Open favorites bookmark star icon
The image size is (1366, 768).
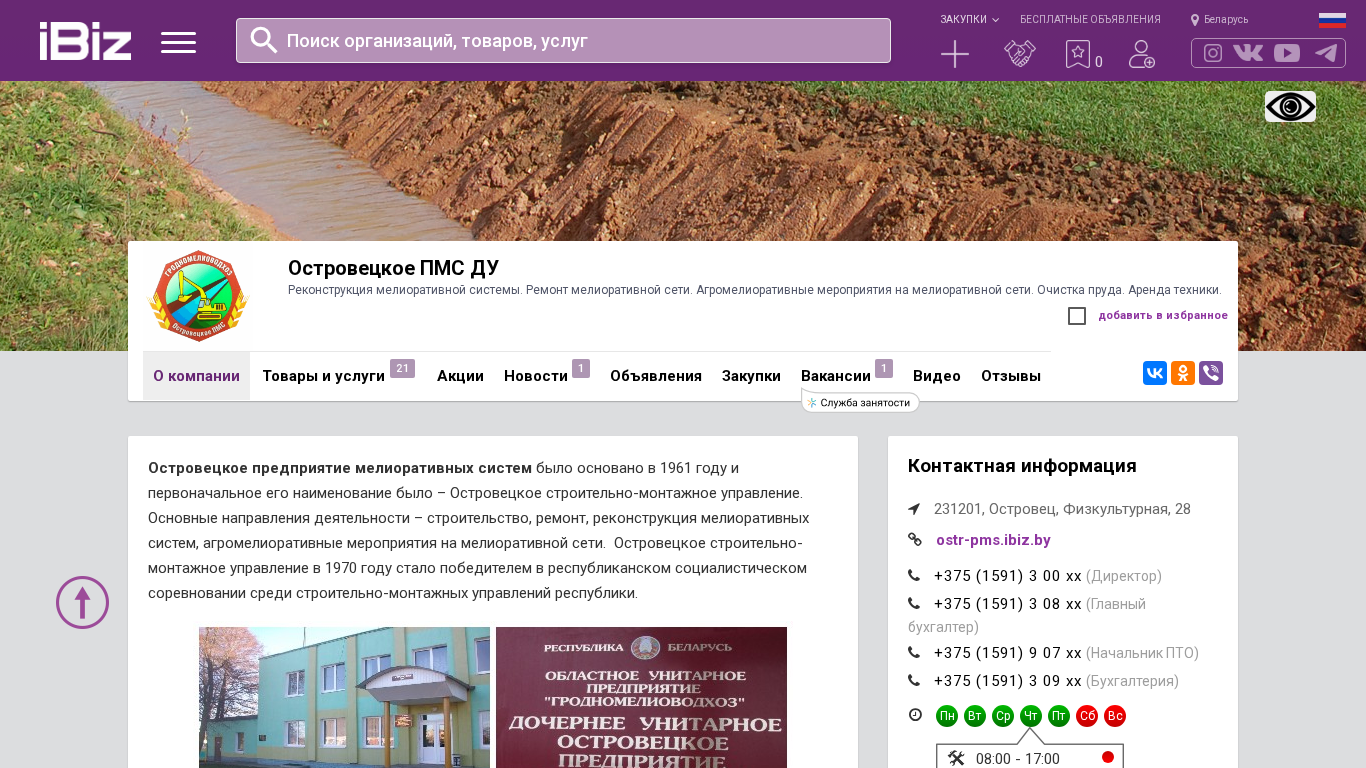pos(1078,54)
